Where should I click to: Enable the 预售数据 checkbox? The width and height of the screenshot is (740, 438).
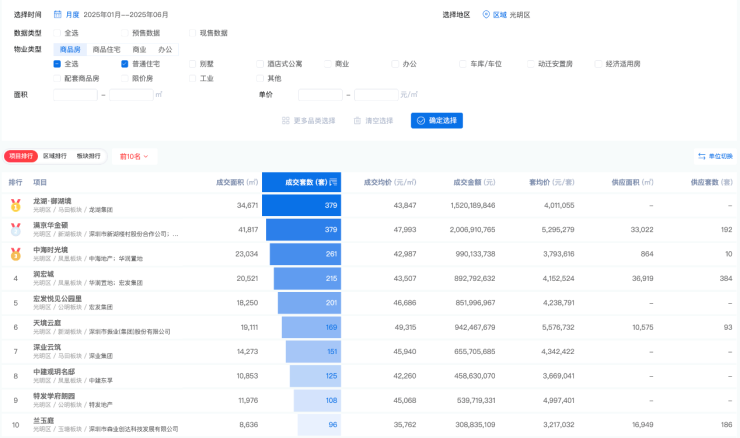click(125, 33)
